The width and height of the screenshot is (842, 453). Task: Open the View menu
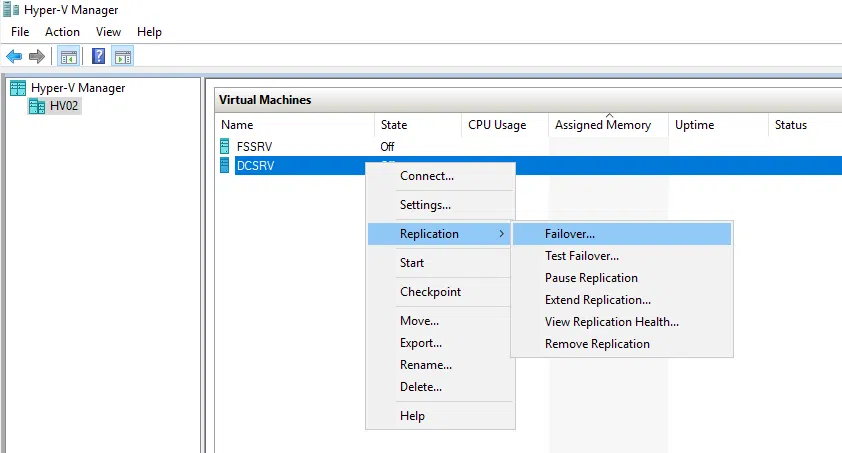pyautogui.click(x=108, y=32)
